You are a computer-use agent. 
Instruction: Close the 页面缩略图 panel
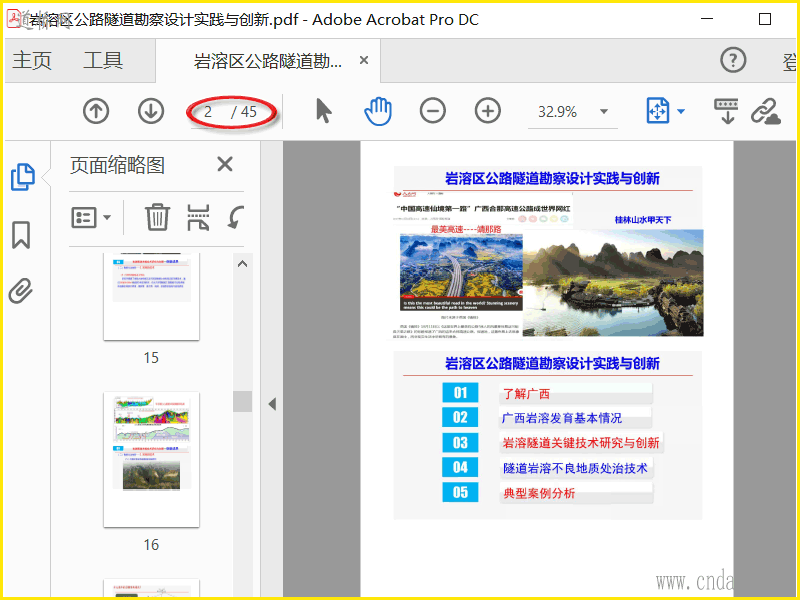224,164
